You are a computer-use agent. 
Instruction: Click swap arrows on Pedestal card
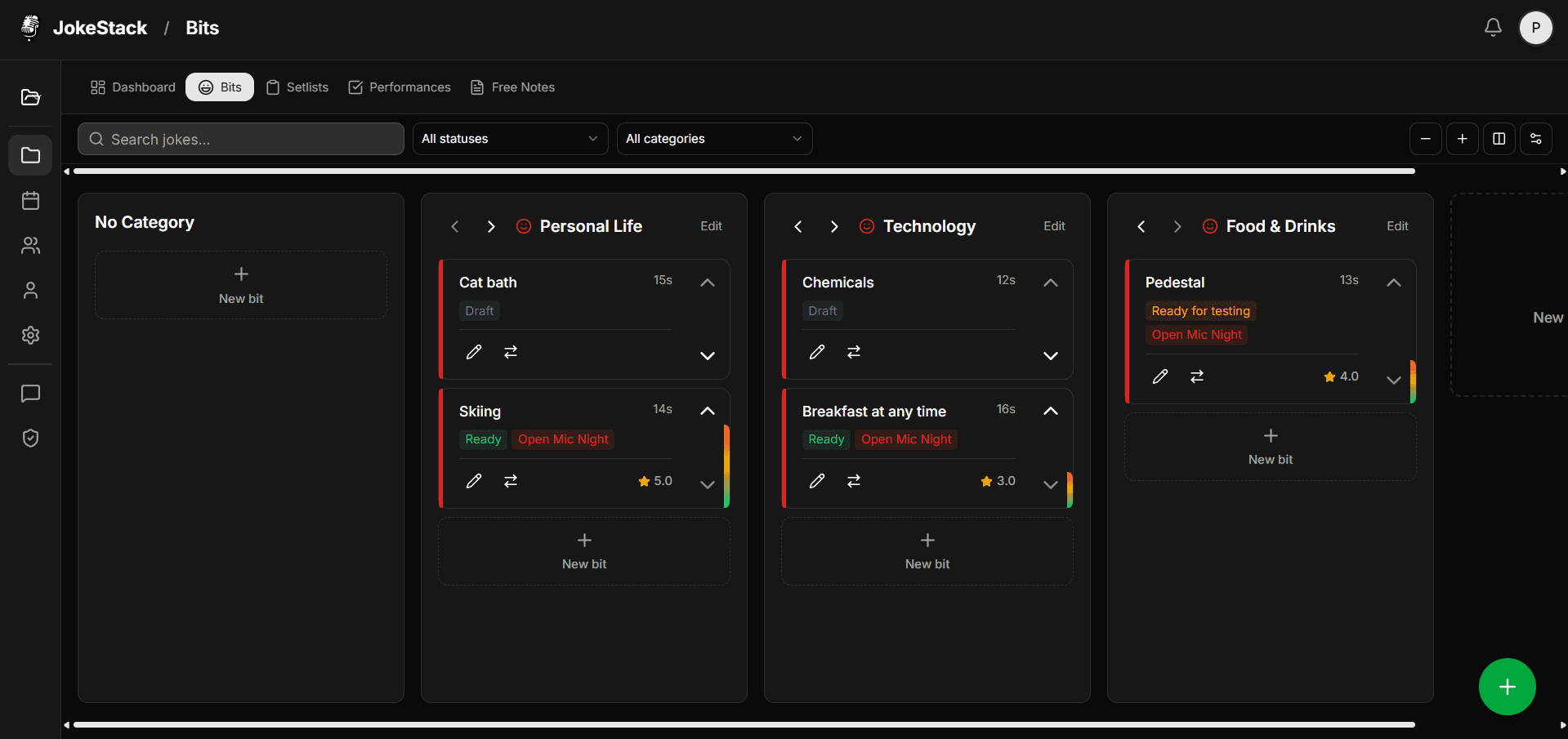[1197, 376]
